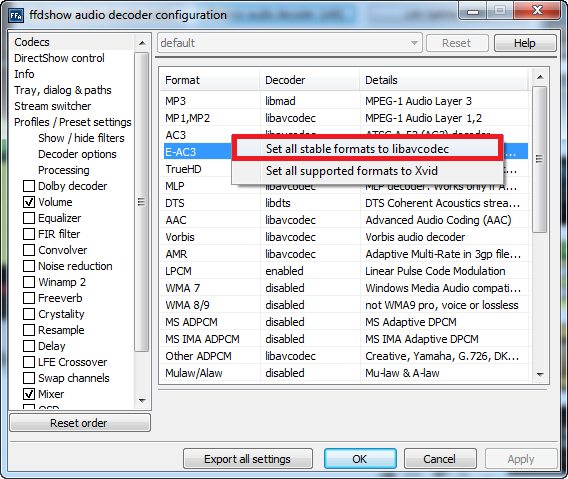568x479 pixels.
Task: Enable the Equalizer checkbox
Action: (x=29, y=218)
